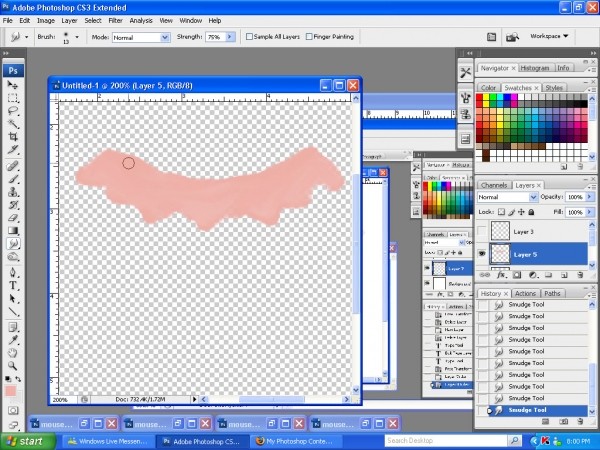Switch to the Paths tab

(x=552, y=293)
